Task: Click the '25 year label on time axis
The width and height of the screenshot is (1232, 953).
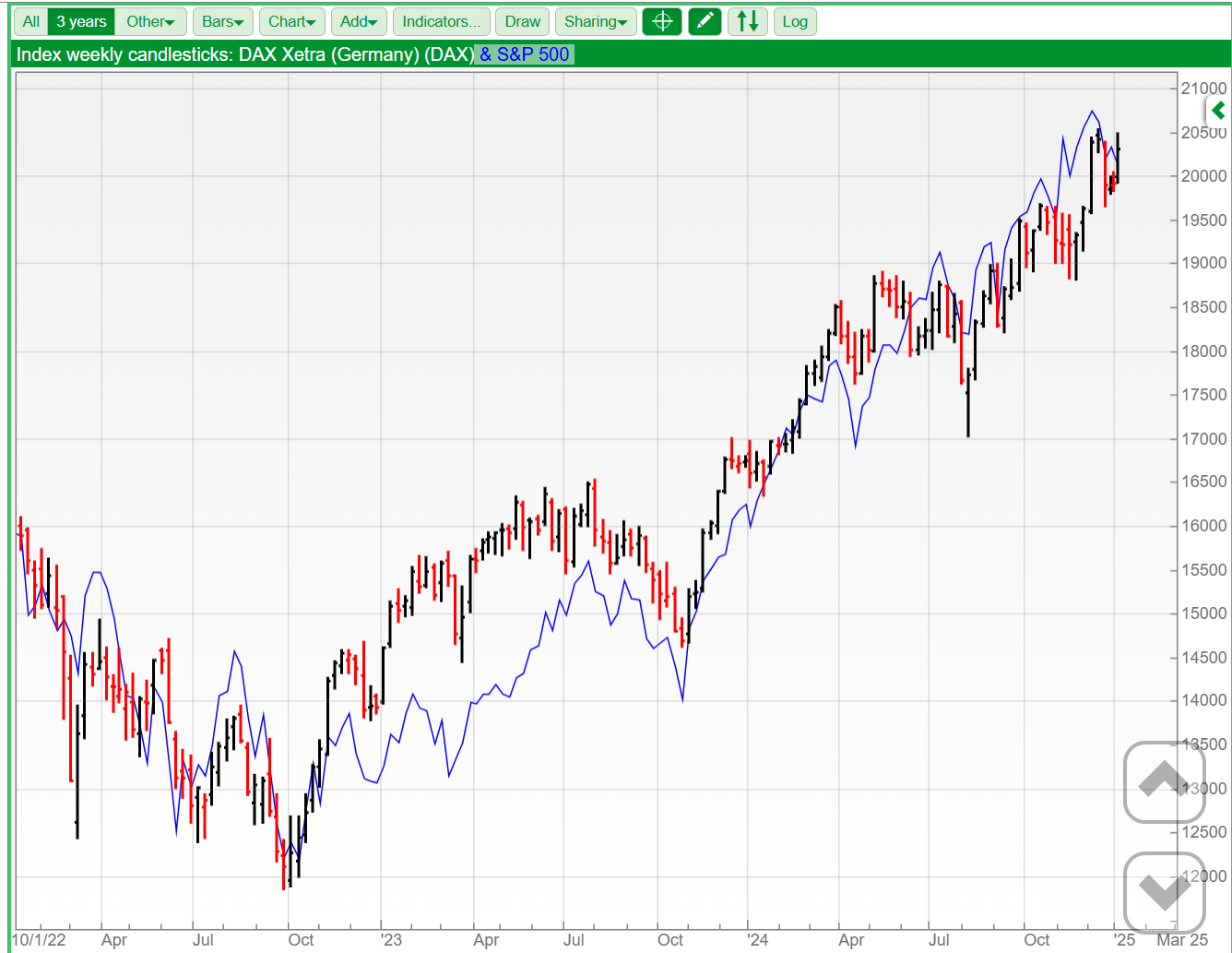Action: click(1124, 940)
